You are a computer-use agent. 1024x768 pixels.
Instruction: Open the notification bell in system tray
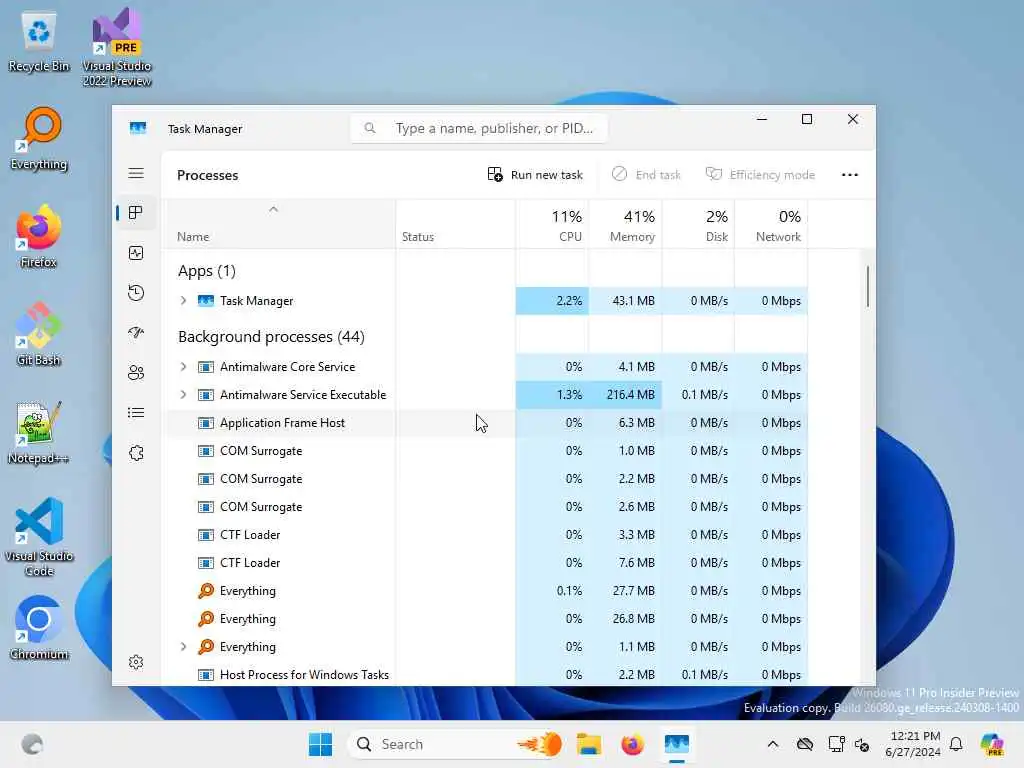[956, 744]
